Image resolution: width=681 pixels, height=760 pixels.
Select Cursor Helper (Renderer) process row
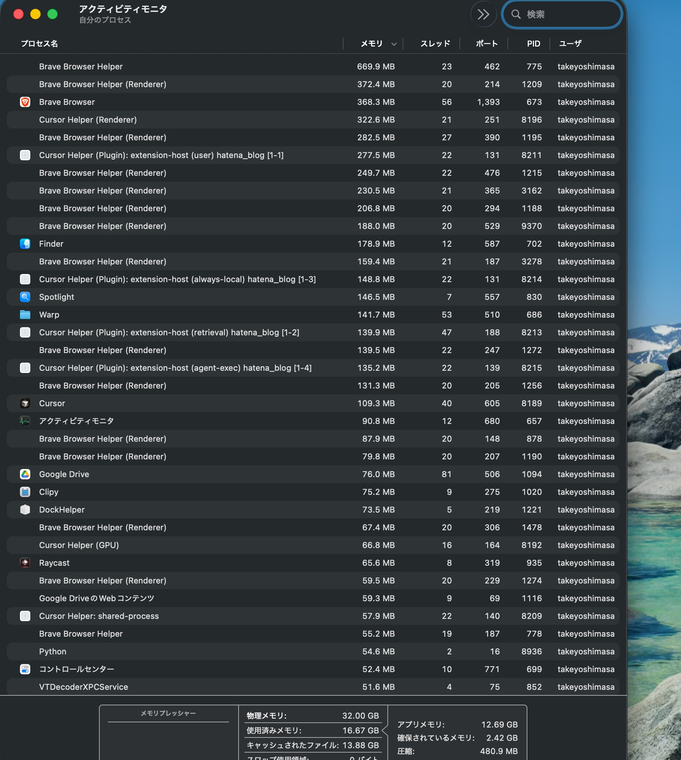click(x=313, y=120)
